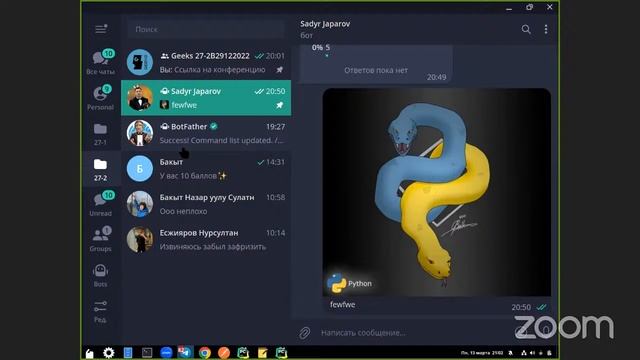The width and height of the screenshot is (640, 360).
Task: Open the hamburger main menu
Action: coord(101,29)
